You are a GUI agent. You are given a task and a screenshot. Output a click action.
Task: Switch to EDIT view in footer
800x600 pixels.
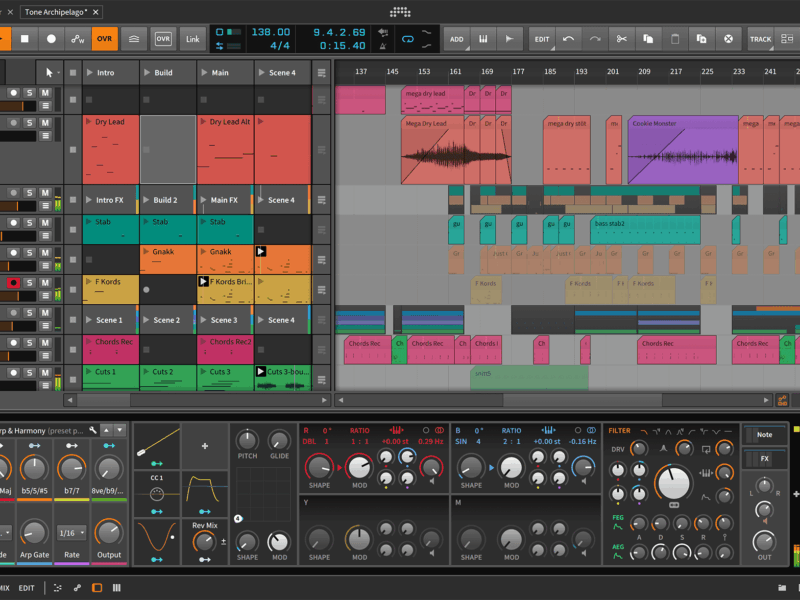click(x=26, y=588)
